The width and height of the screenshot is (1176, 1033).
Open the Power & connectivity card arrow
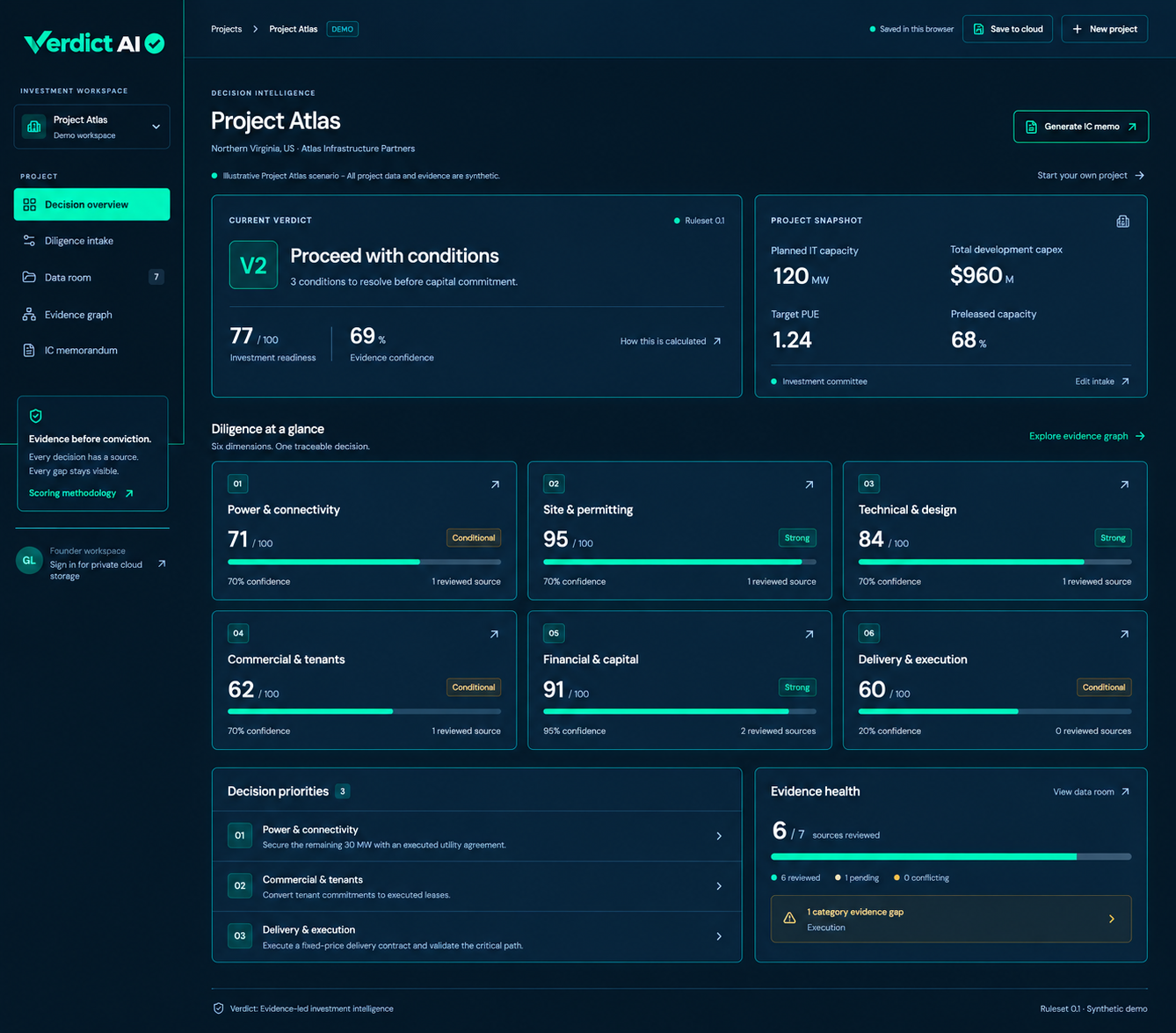(495, 484)
